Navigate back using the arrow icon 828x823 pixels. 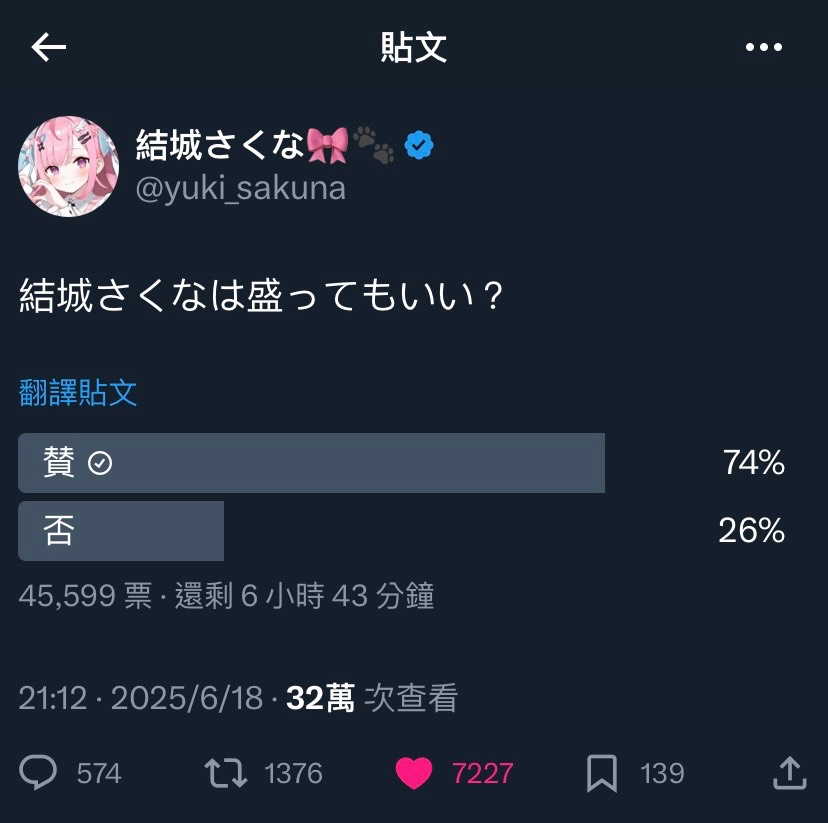[x=46, y=46]
